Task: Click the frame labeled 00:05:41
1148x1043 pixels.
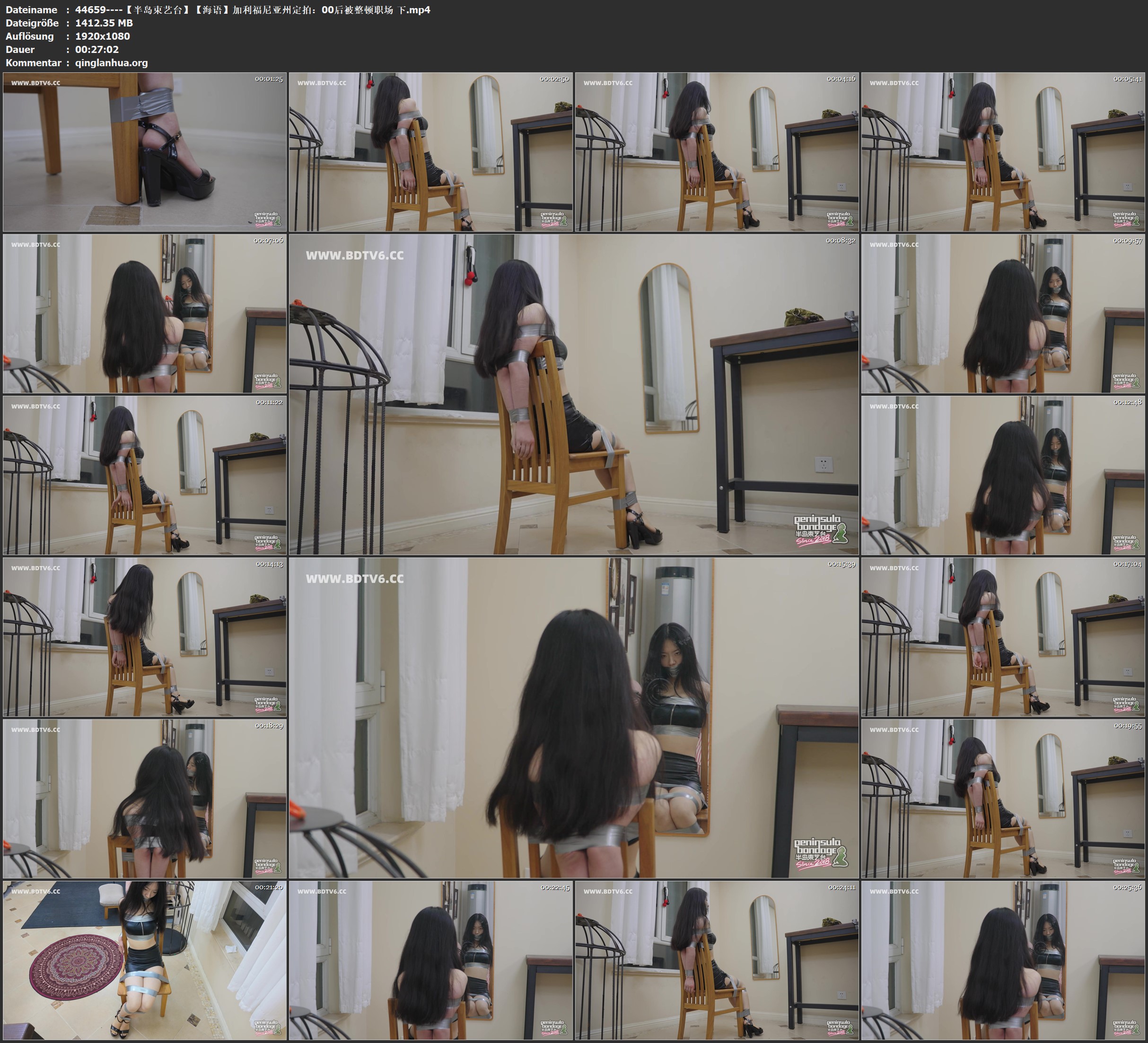Action: point(1003,151)
